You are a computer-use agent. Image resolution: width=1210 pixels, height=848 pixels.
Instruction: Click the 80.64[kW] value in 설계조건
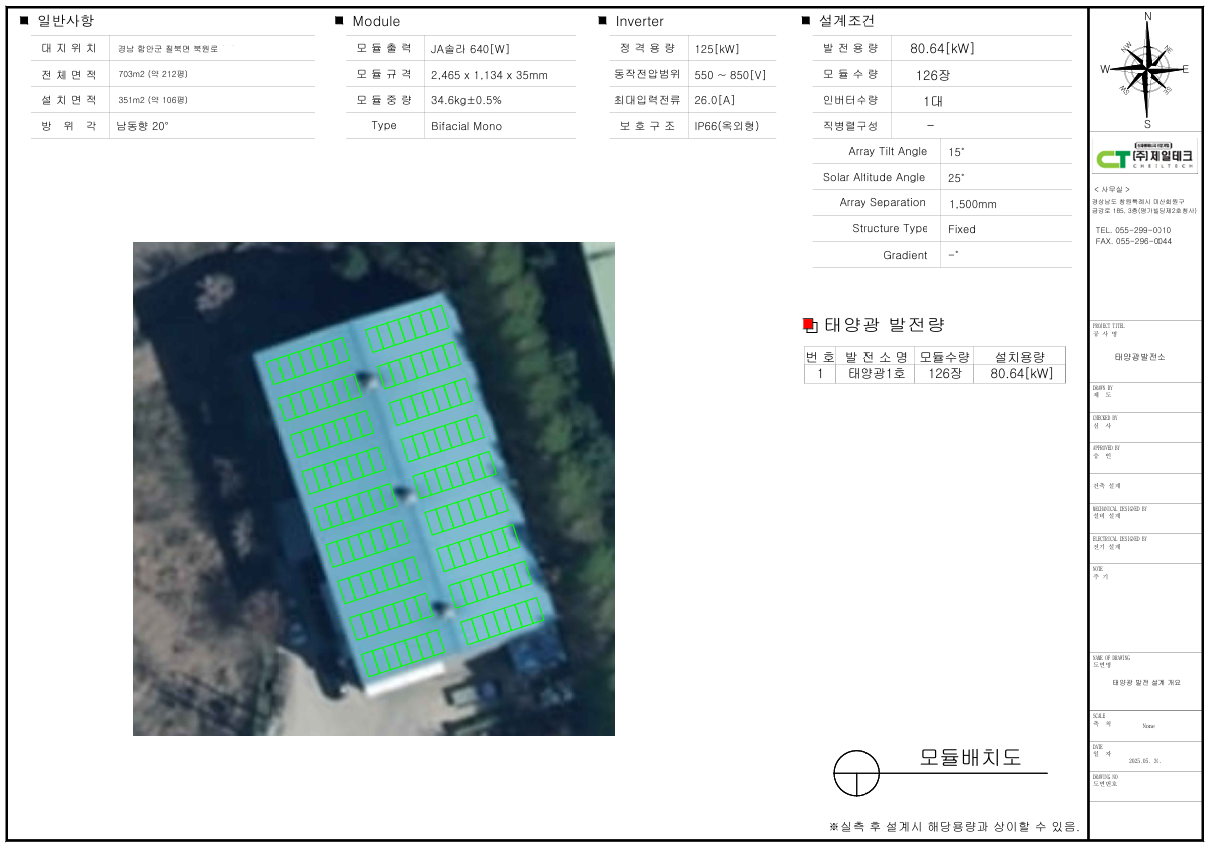click(941, 48)
